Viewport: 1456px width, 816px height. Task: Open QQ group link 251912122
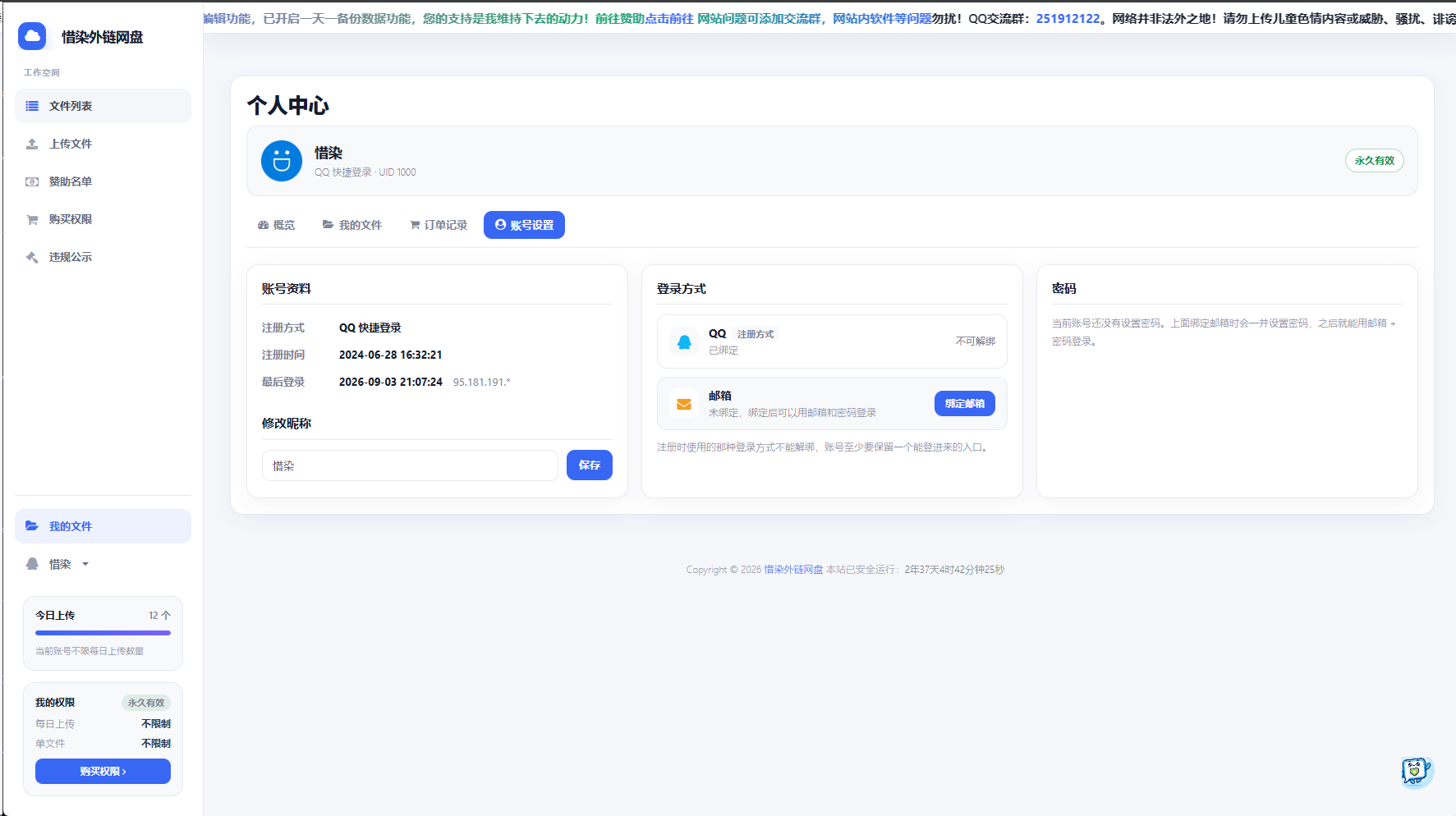pos(1068,19)
